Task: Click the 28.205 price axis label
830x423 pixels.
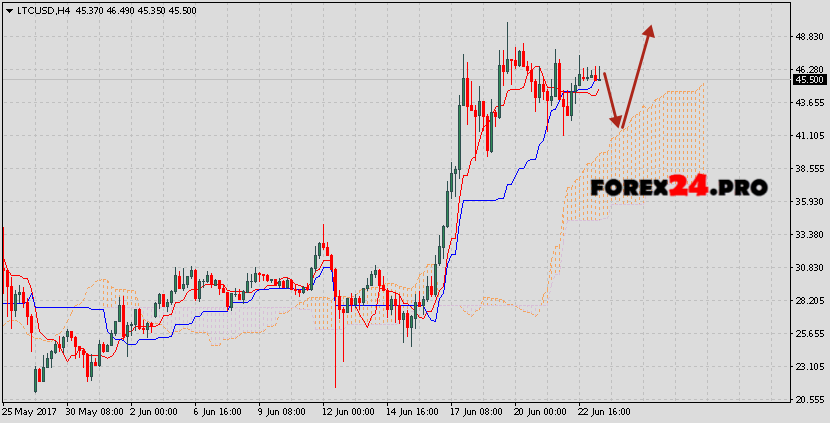Action: [808, 300]
